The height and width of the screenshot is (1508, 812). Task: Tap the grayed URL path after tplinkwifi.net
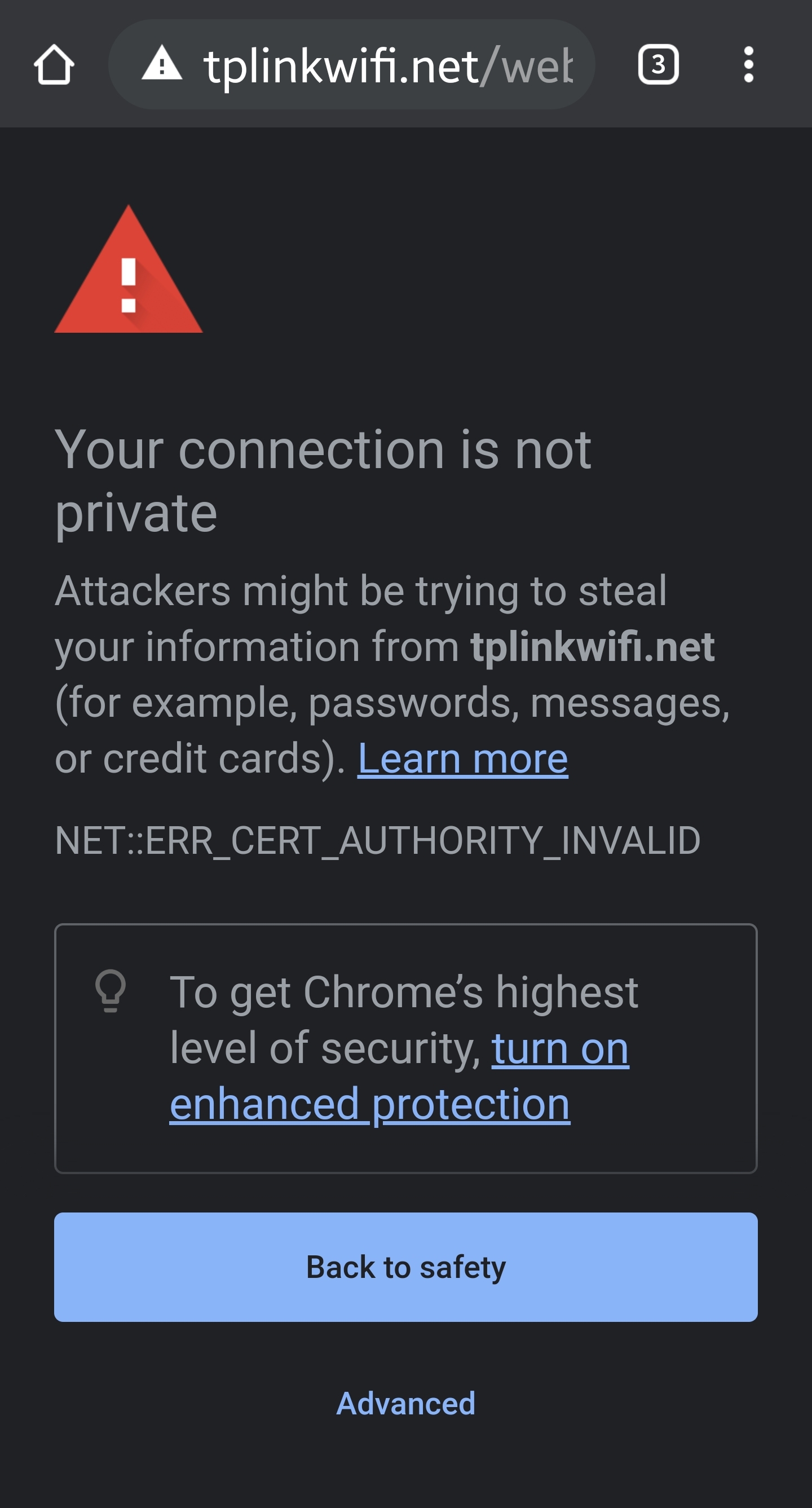point(527,65)
